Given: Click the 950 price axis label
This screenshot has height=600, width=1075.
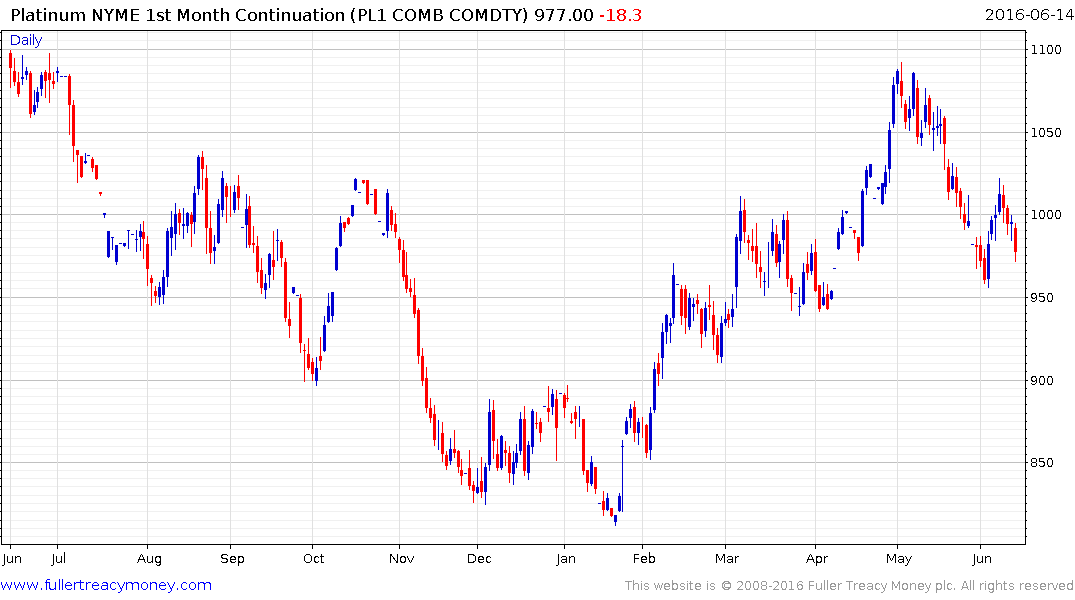Looking at the screenshot, I should (x=1042, y=298).
